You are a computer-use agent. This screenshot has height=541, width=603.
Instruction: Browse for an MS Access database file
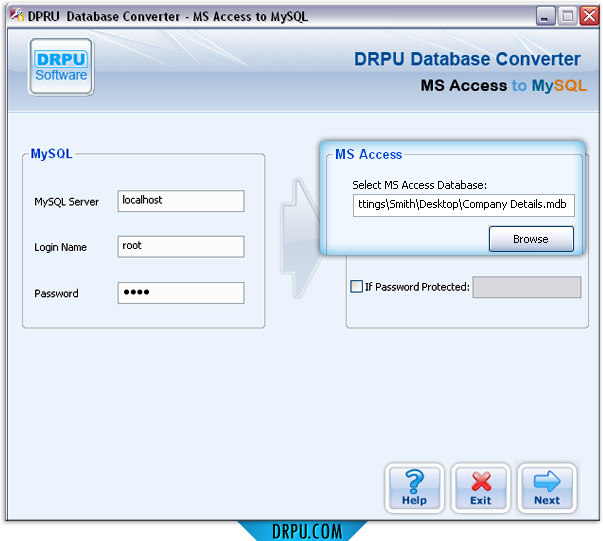[x=531, y=239]
